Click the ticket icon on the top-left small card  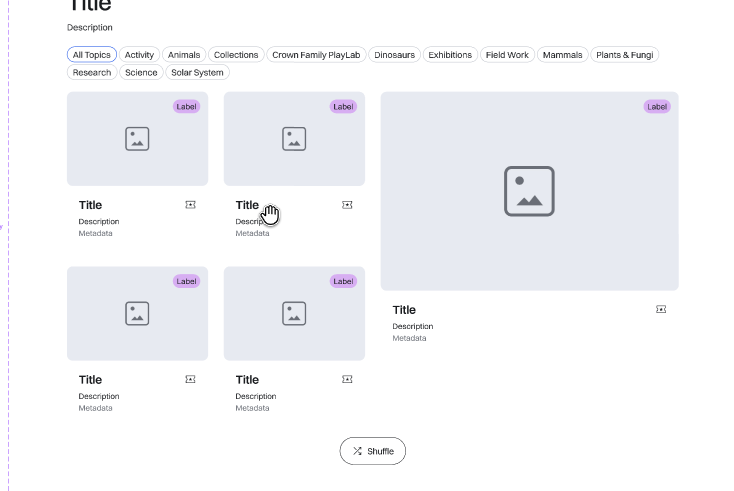pyautogui.click(x=191, y=205)
